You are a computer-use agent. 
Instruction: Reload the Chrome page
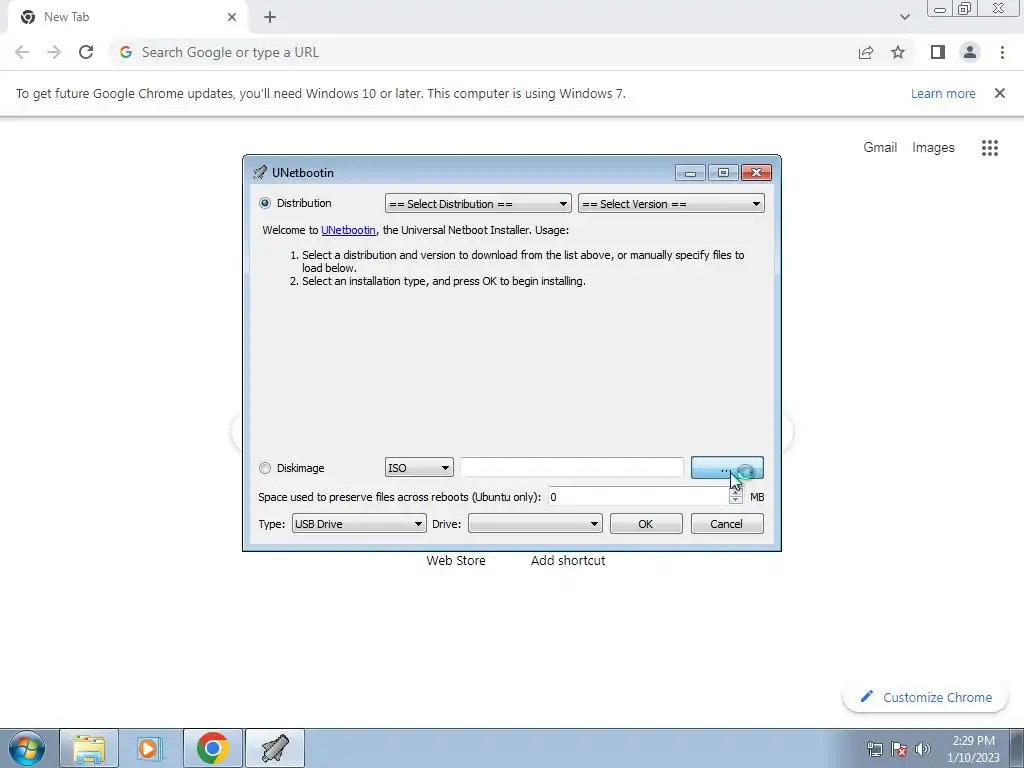(x=86, y=52)
